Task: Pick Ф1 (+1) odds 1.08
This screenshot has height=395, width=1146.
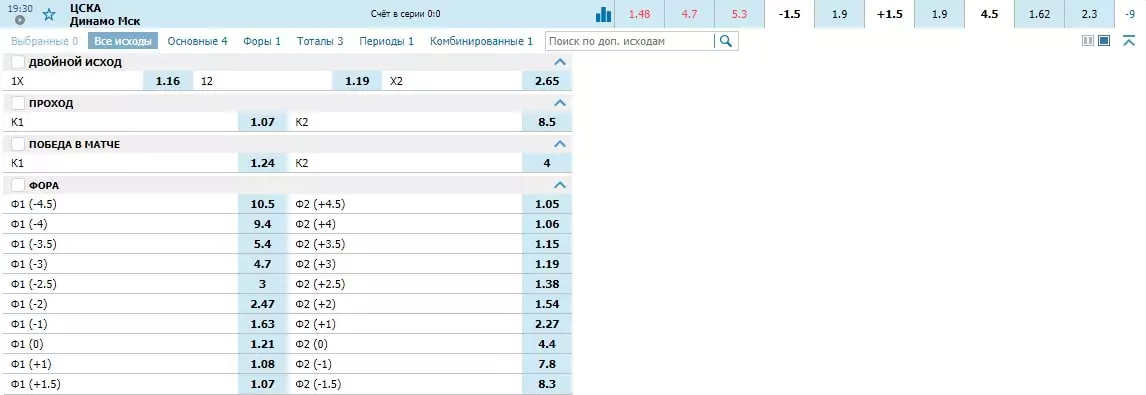Action: coord(262,364)
